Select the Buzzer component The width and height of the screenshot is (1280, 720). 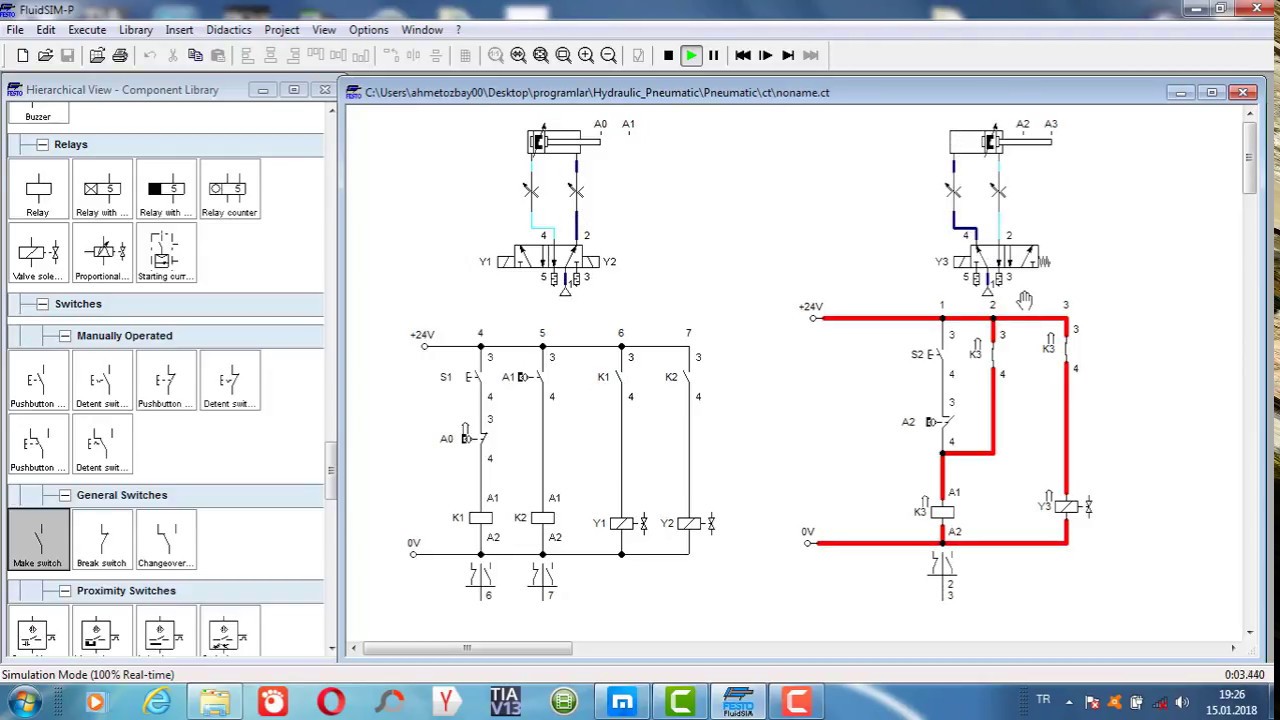[38, 115]
